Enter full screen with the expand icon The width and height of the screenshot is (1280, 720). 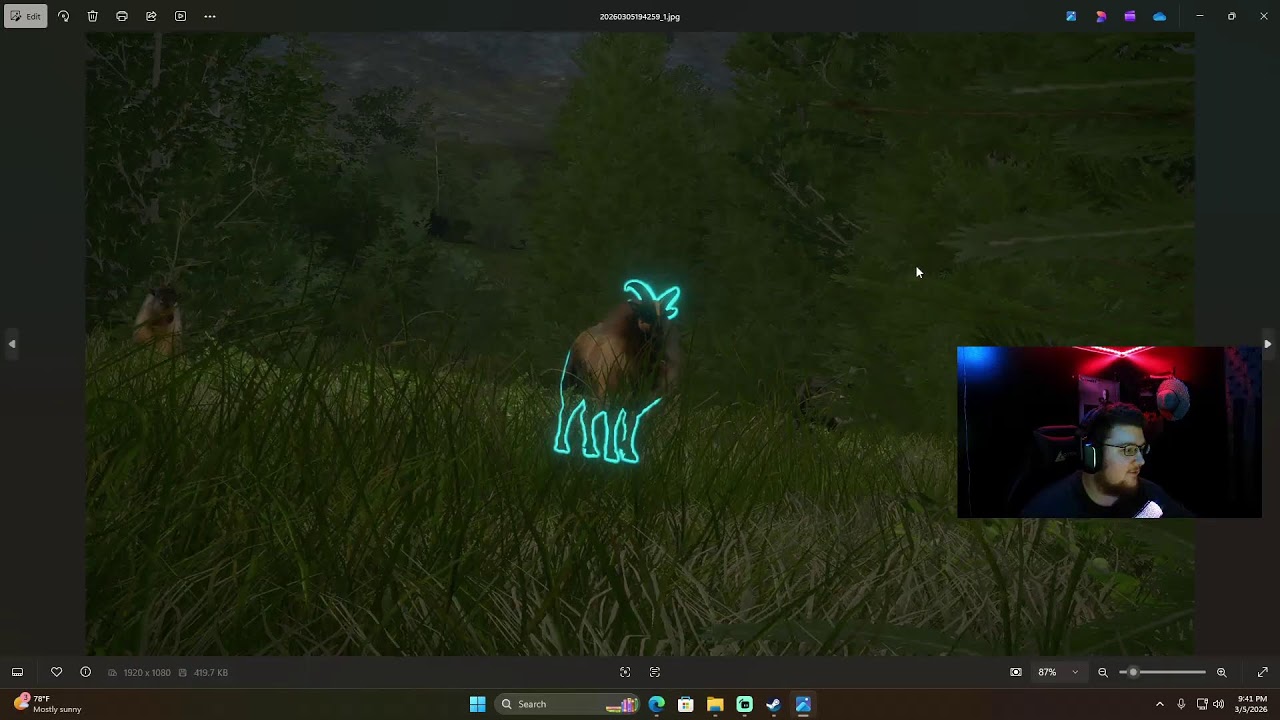1263,672
